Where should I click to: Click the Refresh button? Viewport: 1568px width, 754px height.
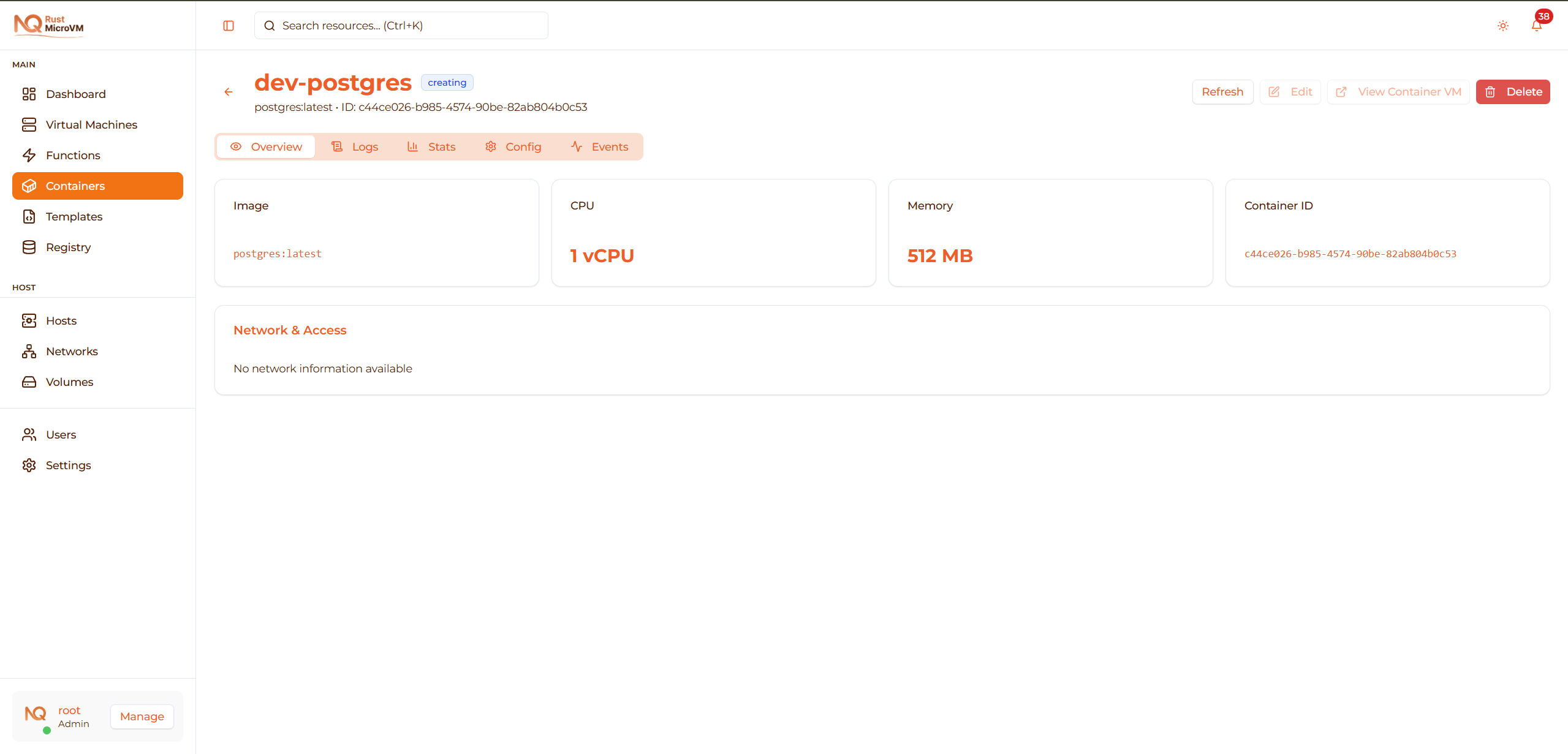1222,91
